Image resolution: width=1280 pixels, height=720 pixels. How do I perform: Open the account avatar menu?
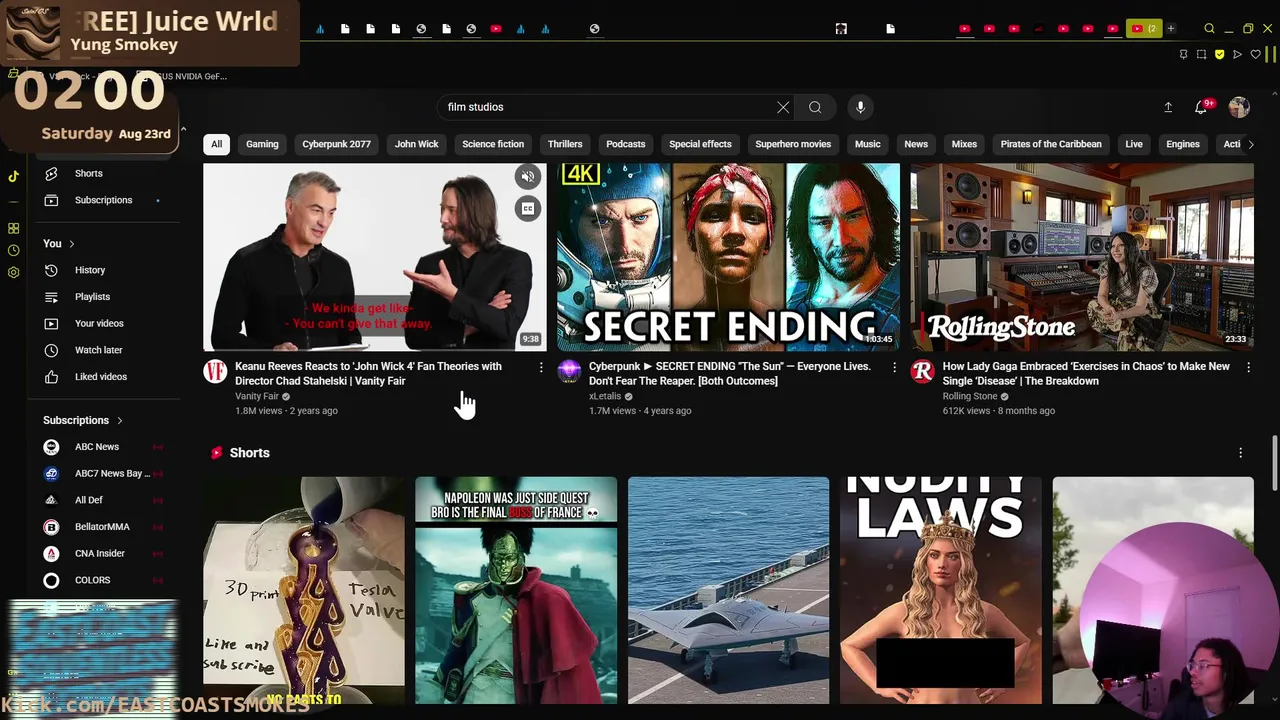click(1239, 107)
